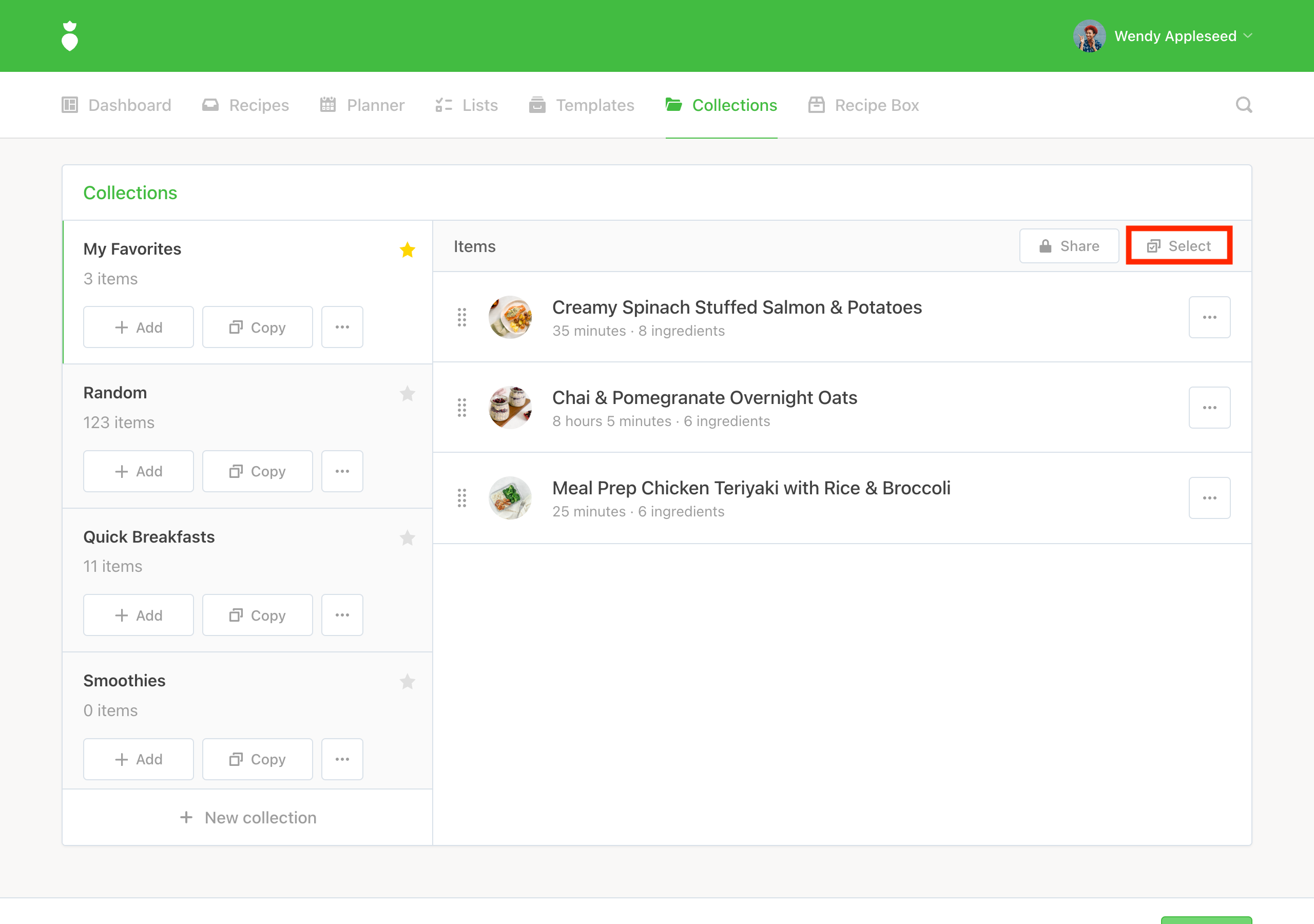The image size is (1314, 924).
Task: Click the search magnifier icon
Action: click(1243, 105)
